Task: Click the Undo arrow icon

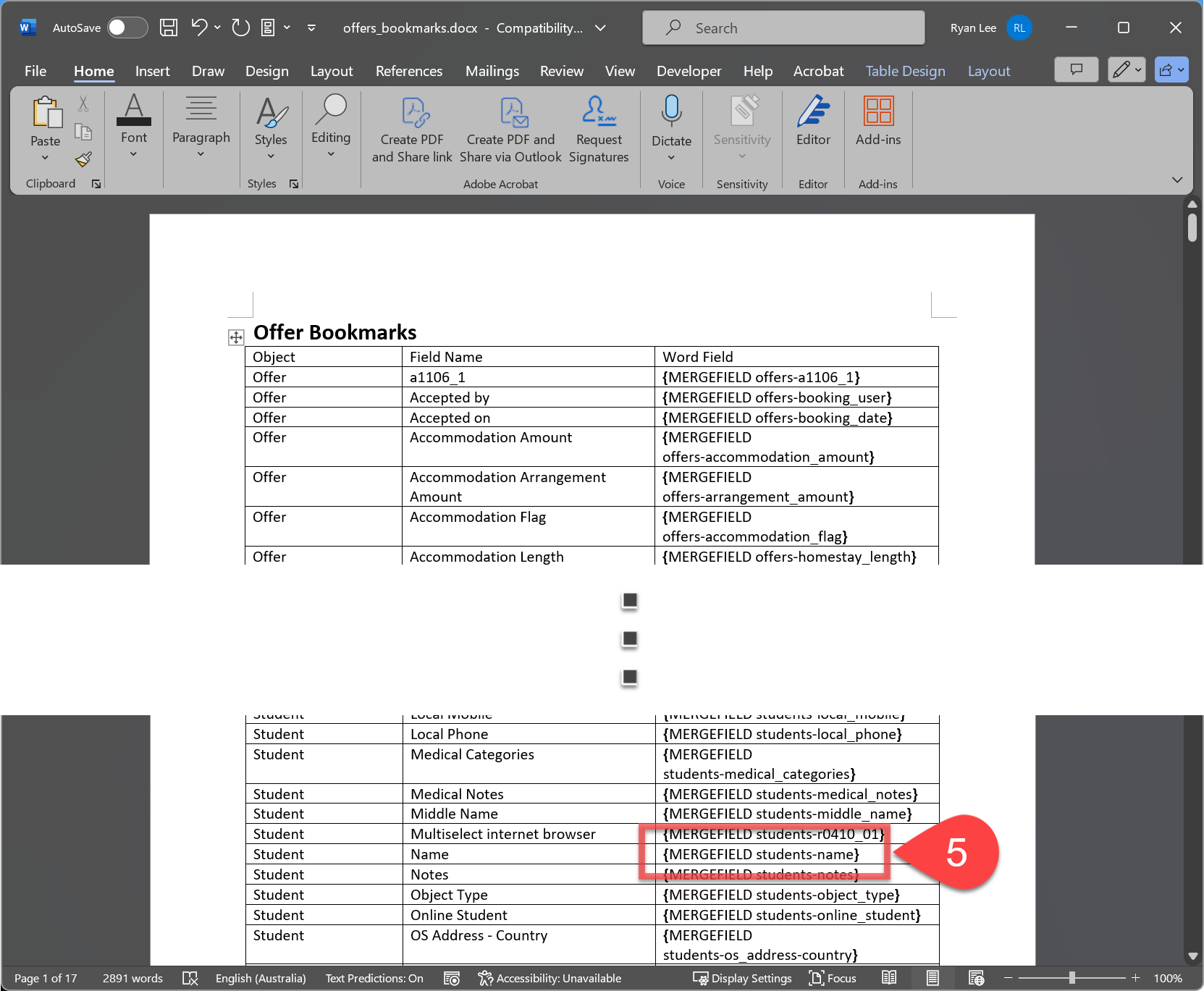Action: point(199,28)
